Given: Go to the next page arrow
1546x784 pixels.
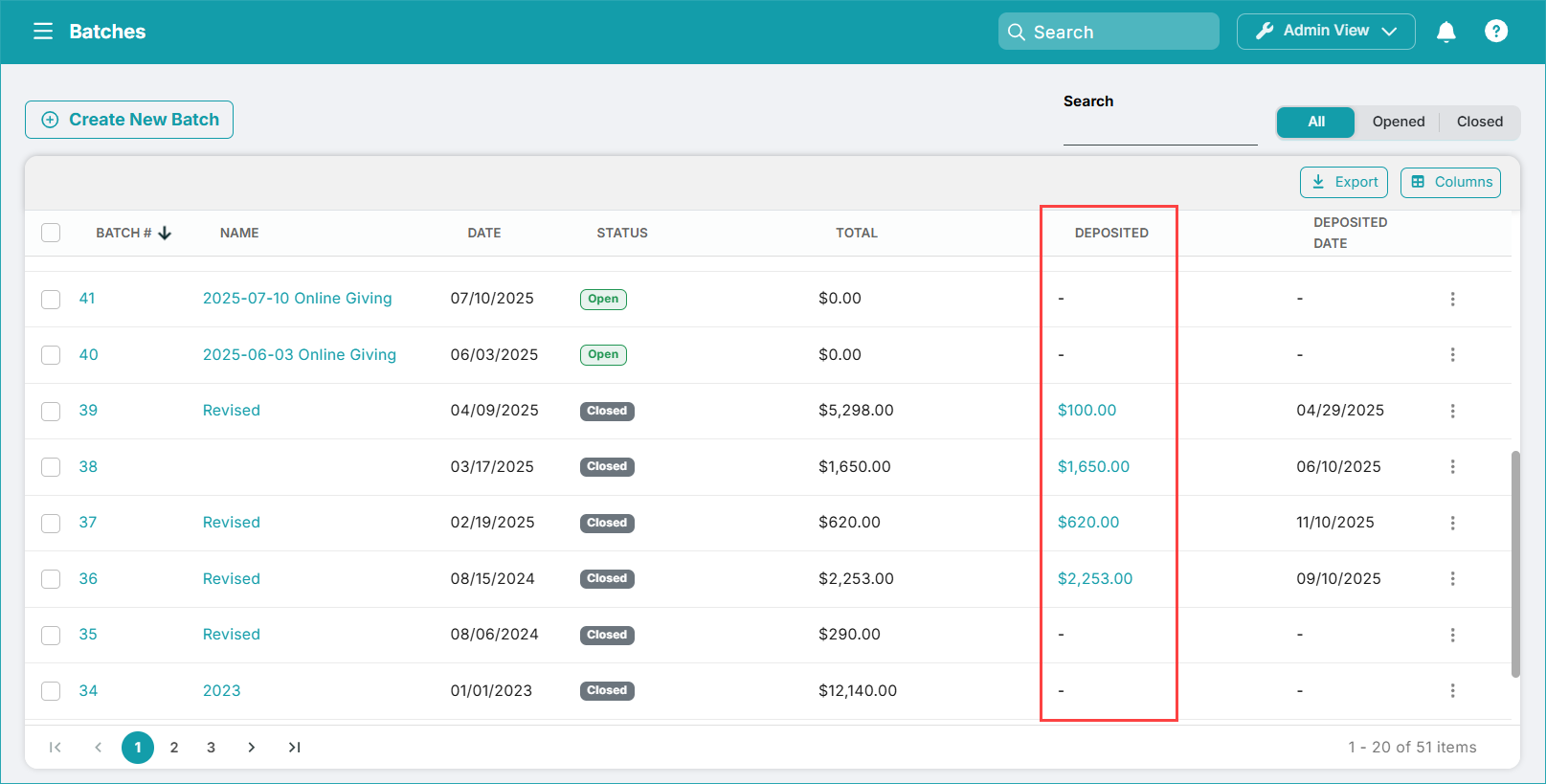Looking at the screenshot, I should pyautogui.click(x=251, y=748).
